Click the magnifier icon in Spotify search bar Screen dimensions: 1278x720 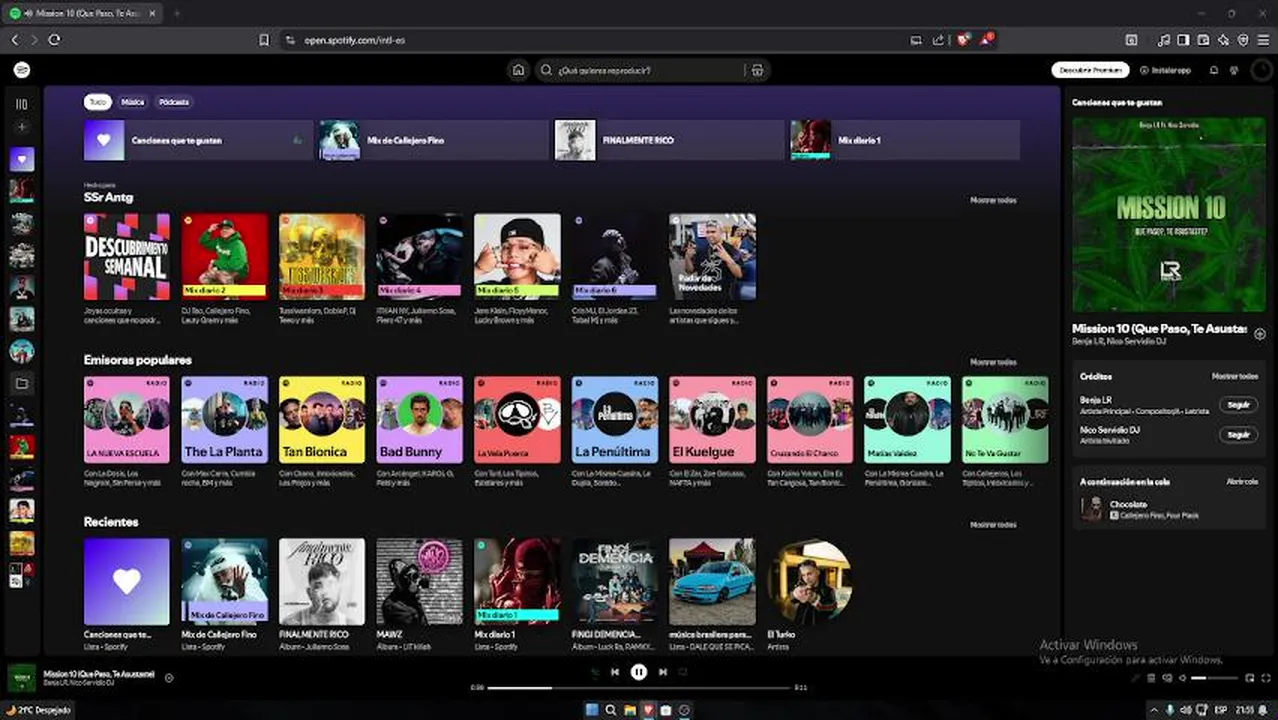(546, 70)
